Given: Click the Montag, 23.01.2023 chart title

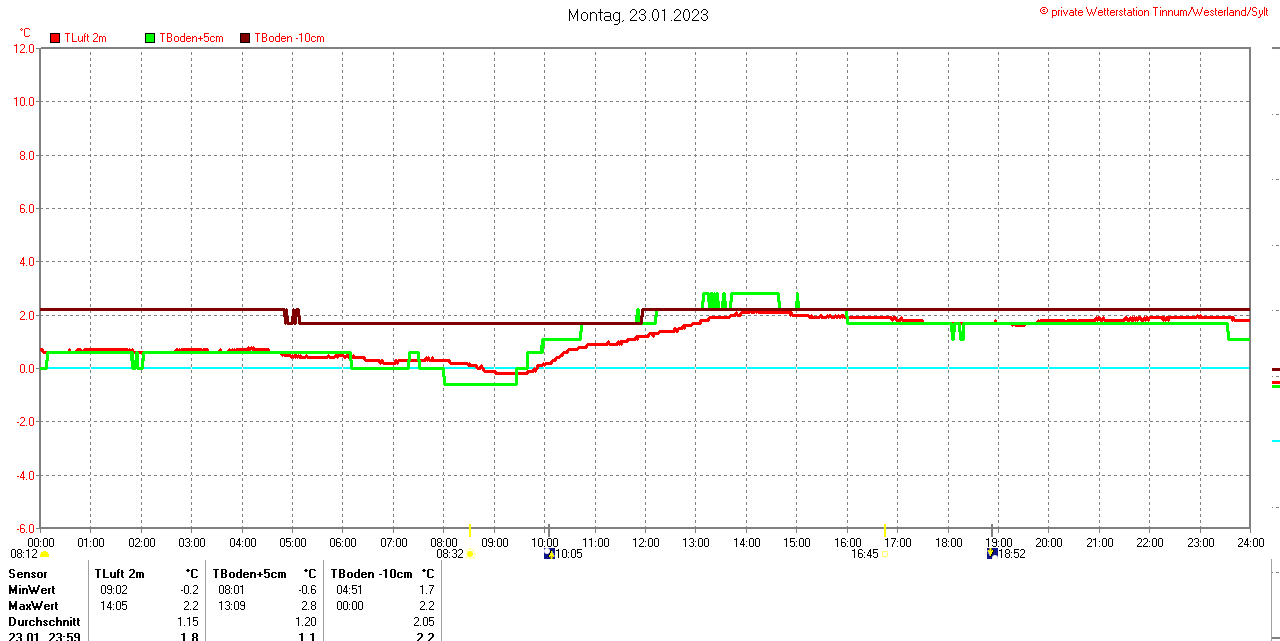Looking at the screenshot, I should (x=638, y=15).
